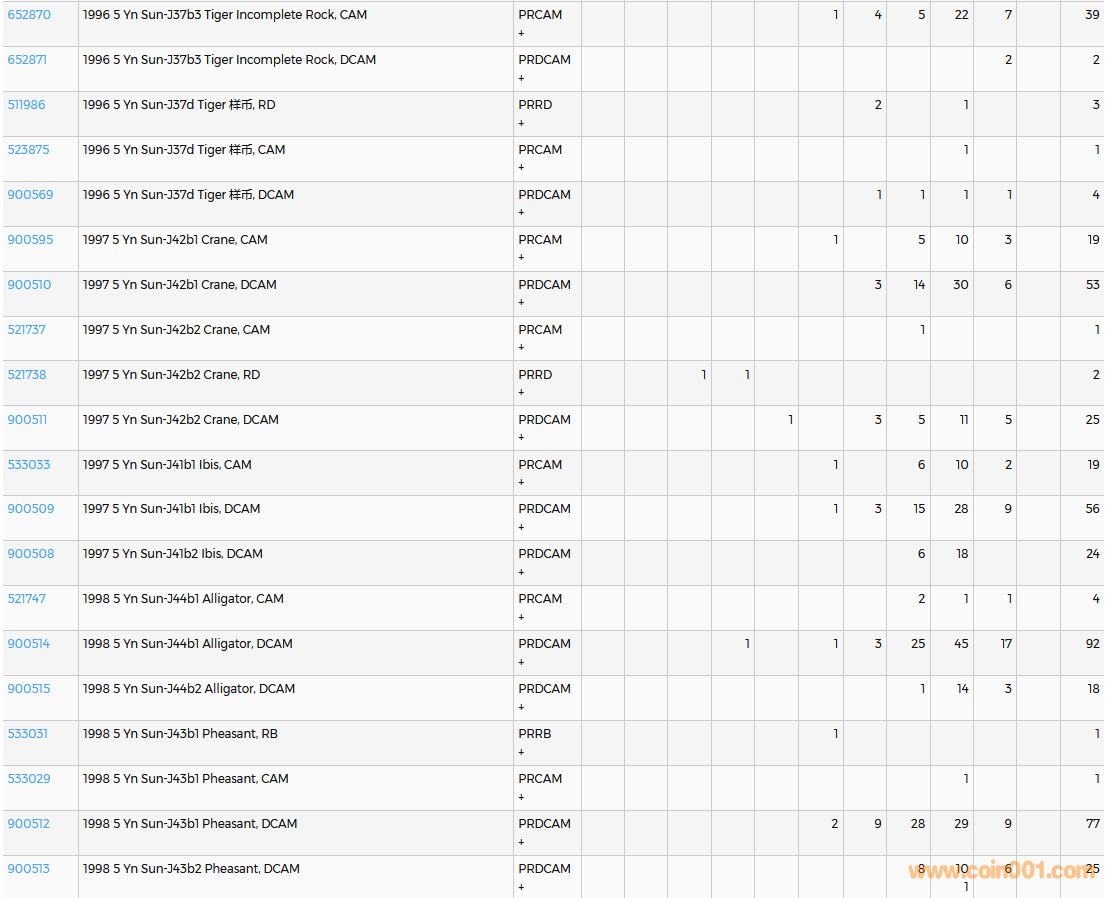Screen dimensions: 1108x898
Task: Expand plus under PRDCAM for 900515 Alligator
Action: 521,707
